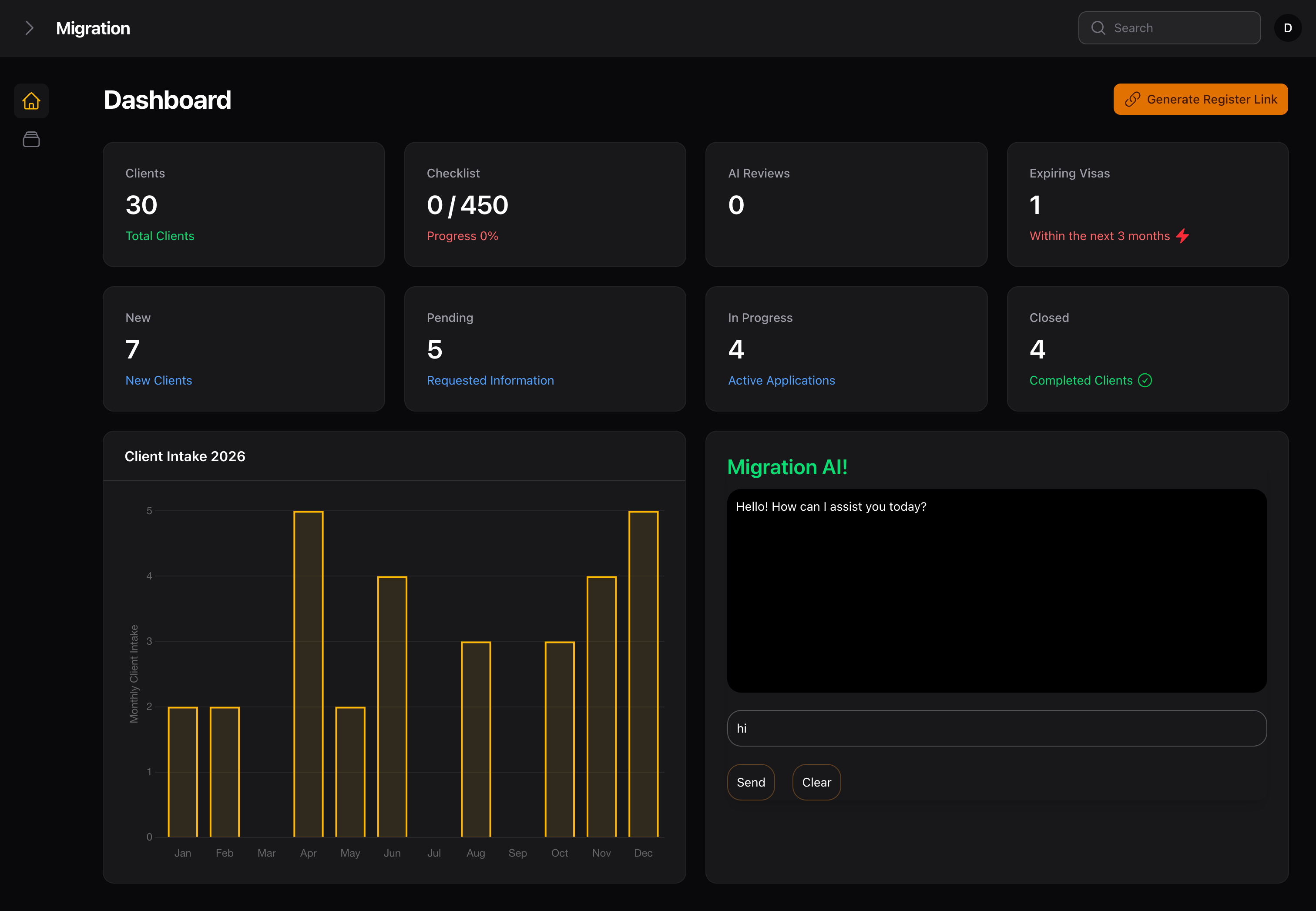Click the link icon on Generate Register Link

coord(1132,99)
